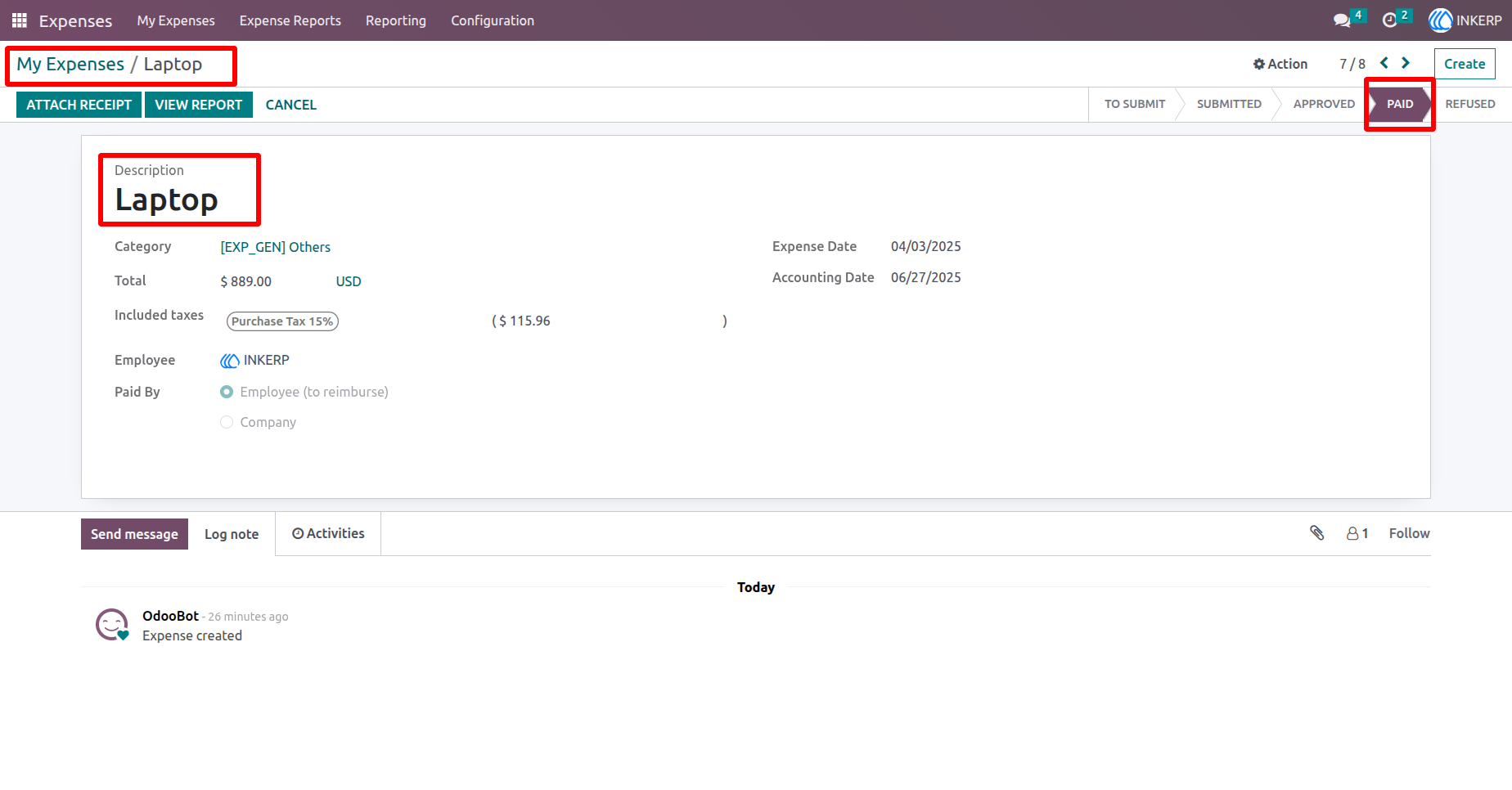The image size is (1512, 790).
Task: Select the Submitted status stage
Action: click(x=1229, y=104)
